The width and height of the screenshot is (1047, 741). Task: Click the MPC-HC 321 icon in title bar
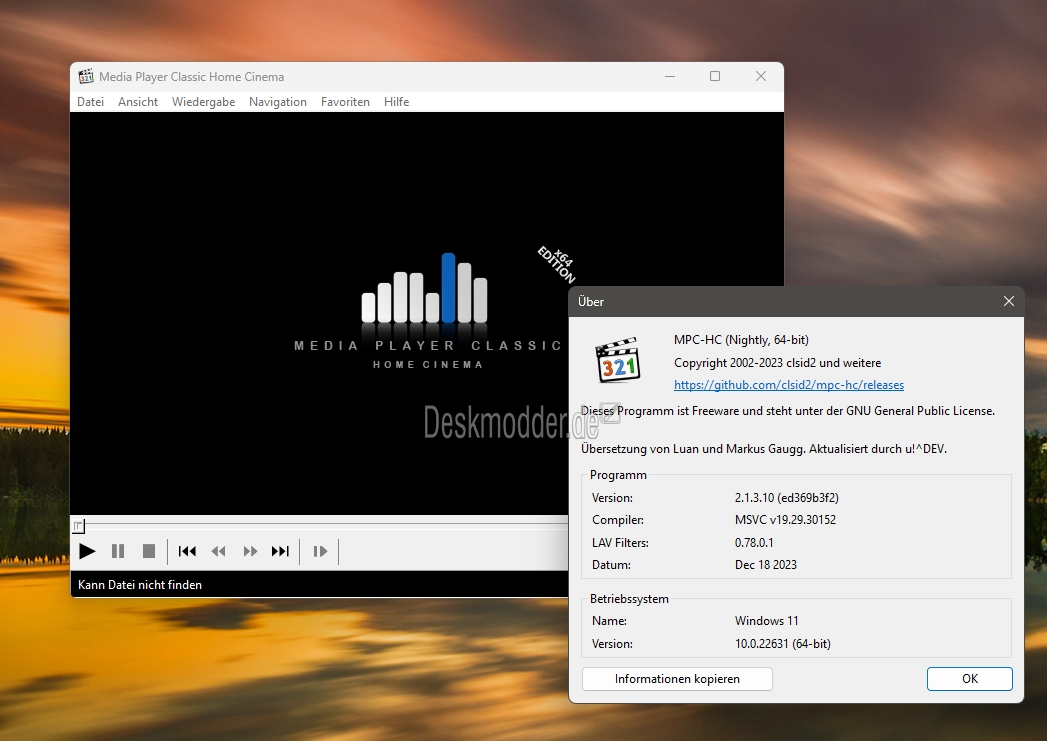86,76
